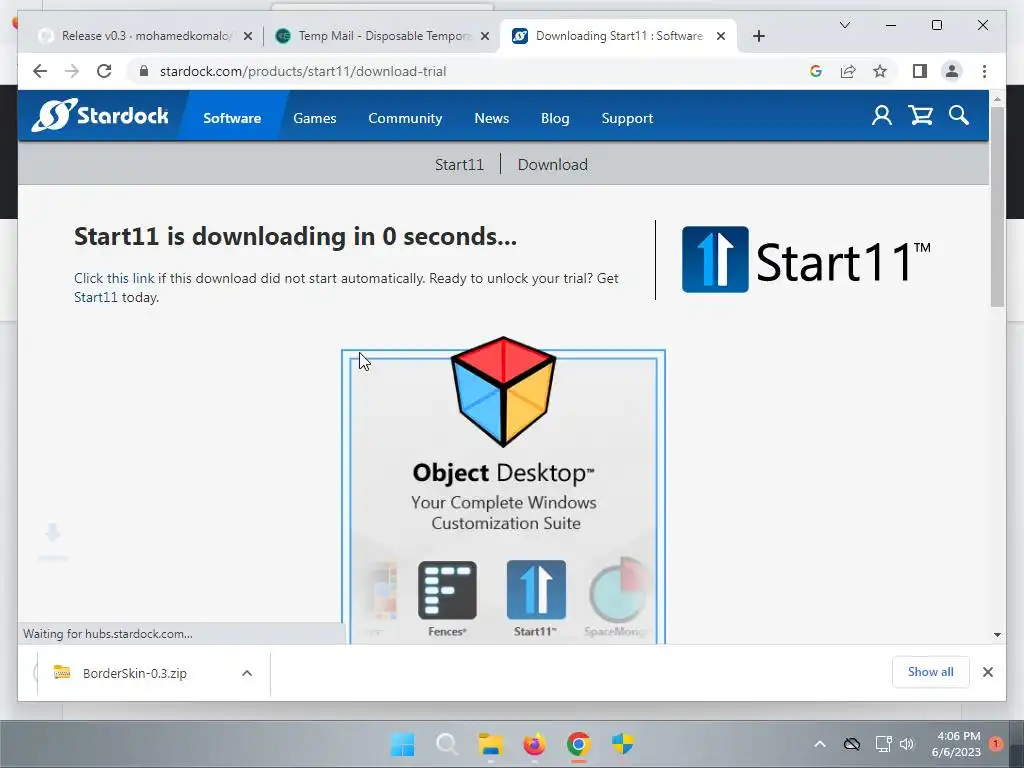Click the Object Desktop cube logo

point(504,391)
